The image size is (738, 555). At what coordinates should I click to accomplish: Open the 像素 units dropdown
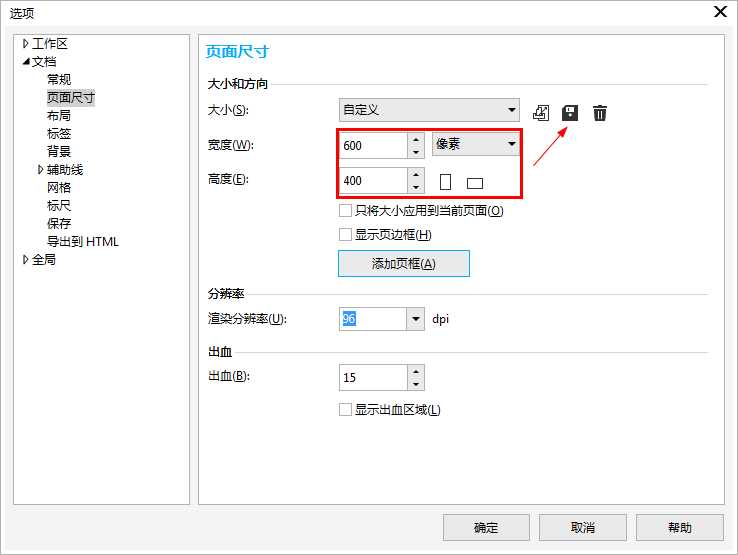(512, 145)
